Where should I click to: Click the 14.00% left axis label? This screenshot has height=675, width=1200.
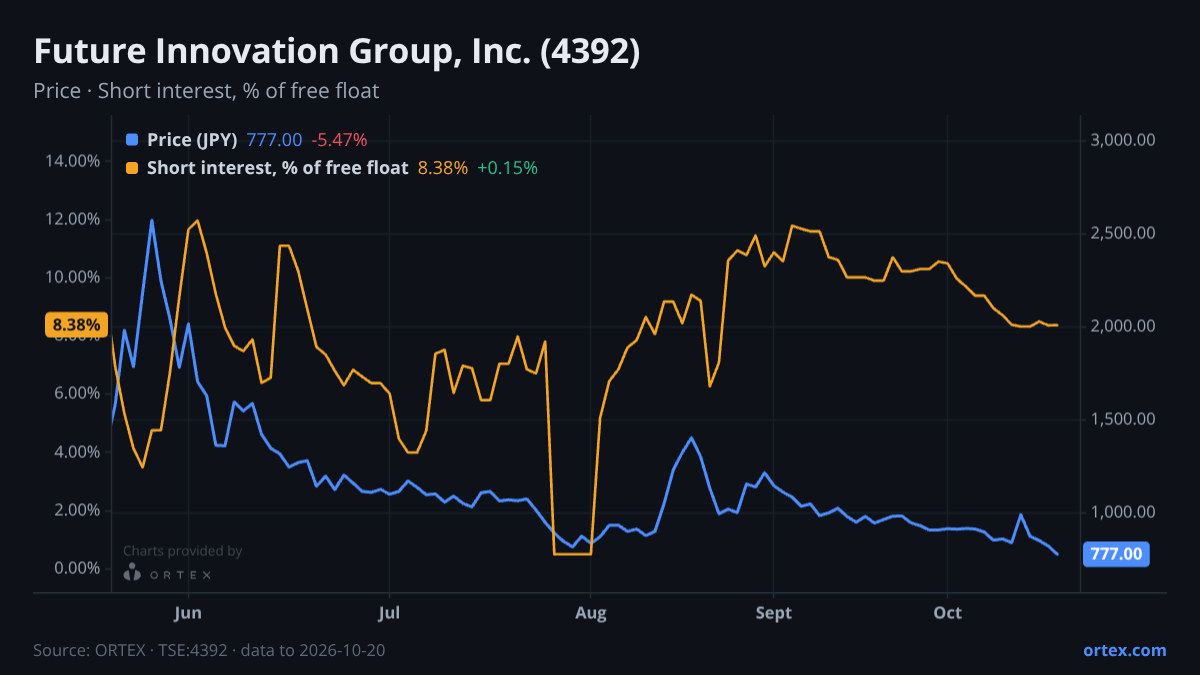pyautogui.click(x=73, y=161)
